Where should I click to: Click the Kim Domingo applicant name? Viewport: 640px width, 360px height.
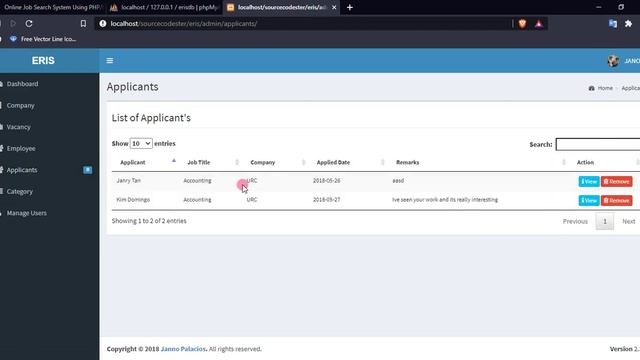(x=133, y=200)
